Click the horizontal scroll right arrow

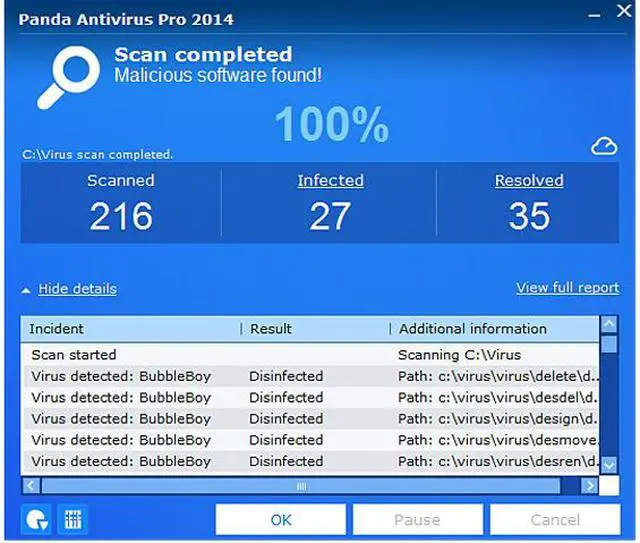(x=590, y=486)
